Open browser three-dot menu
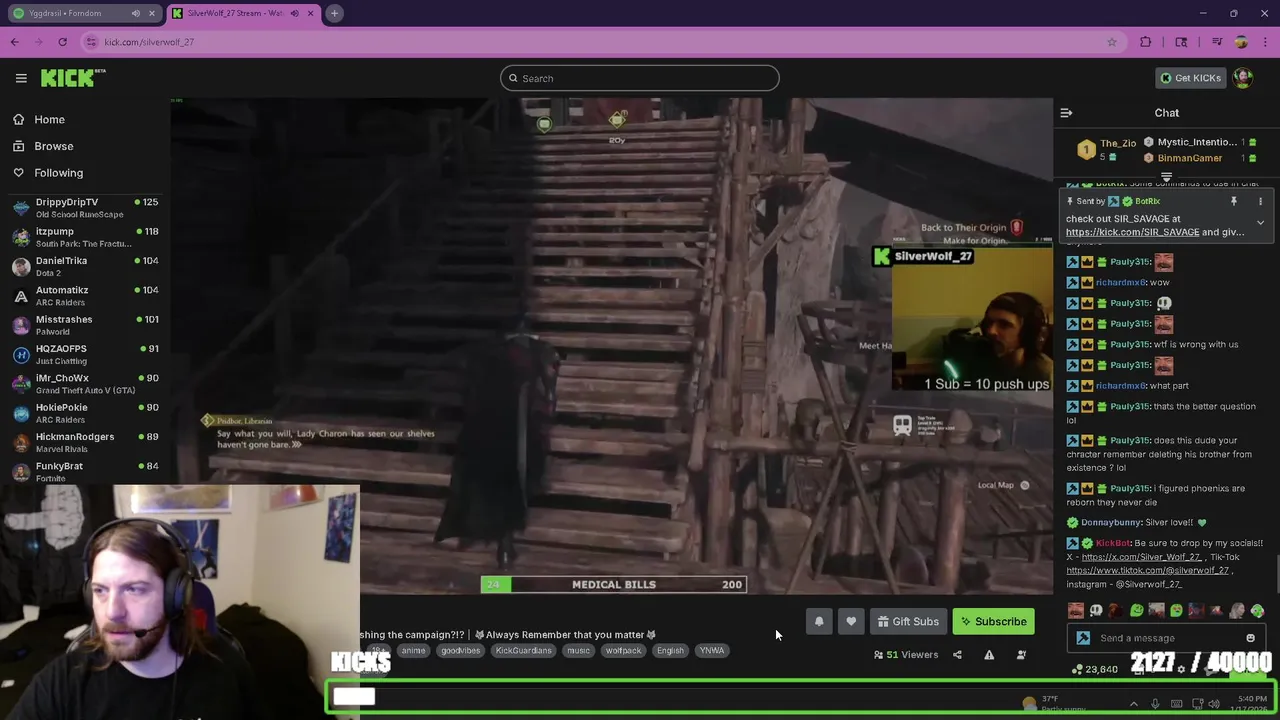 click(x=1264, y=42)
